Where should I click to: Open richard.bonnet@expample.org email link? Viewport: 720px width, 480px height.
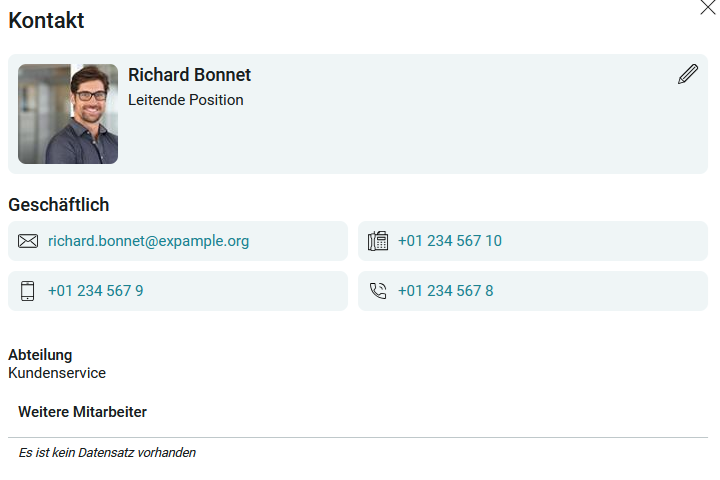[x=148, y=241]
